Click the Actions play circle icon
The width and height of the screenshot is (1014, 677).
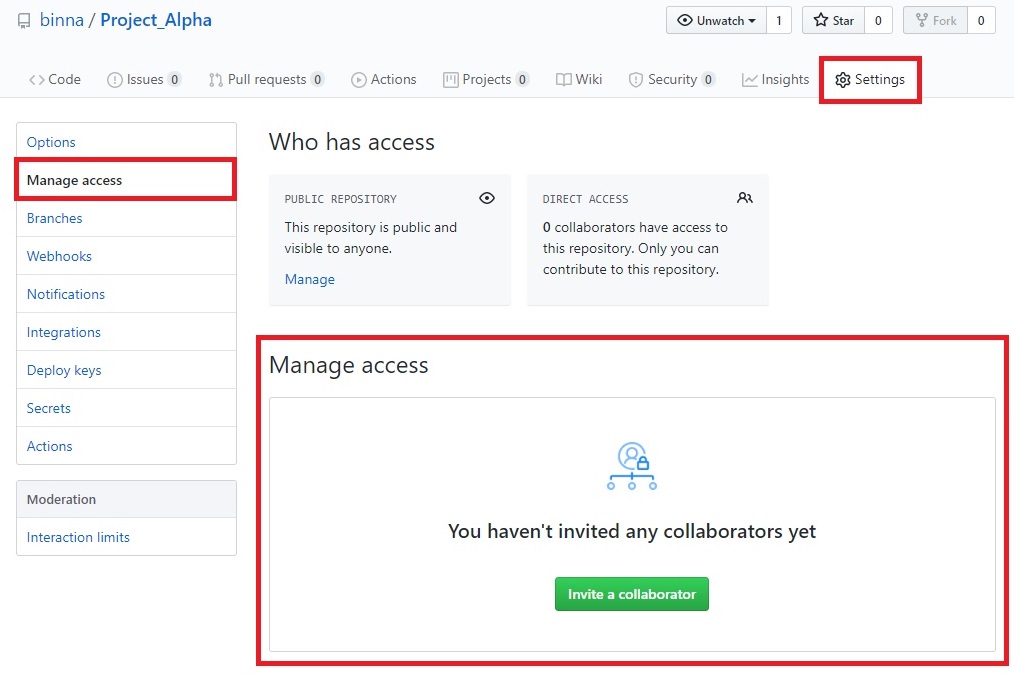point(358,80)
